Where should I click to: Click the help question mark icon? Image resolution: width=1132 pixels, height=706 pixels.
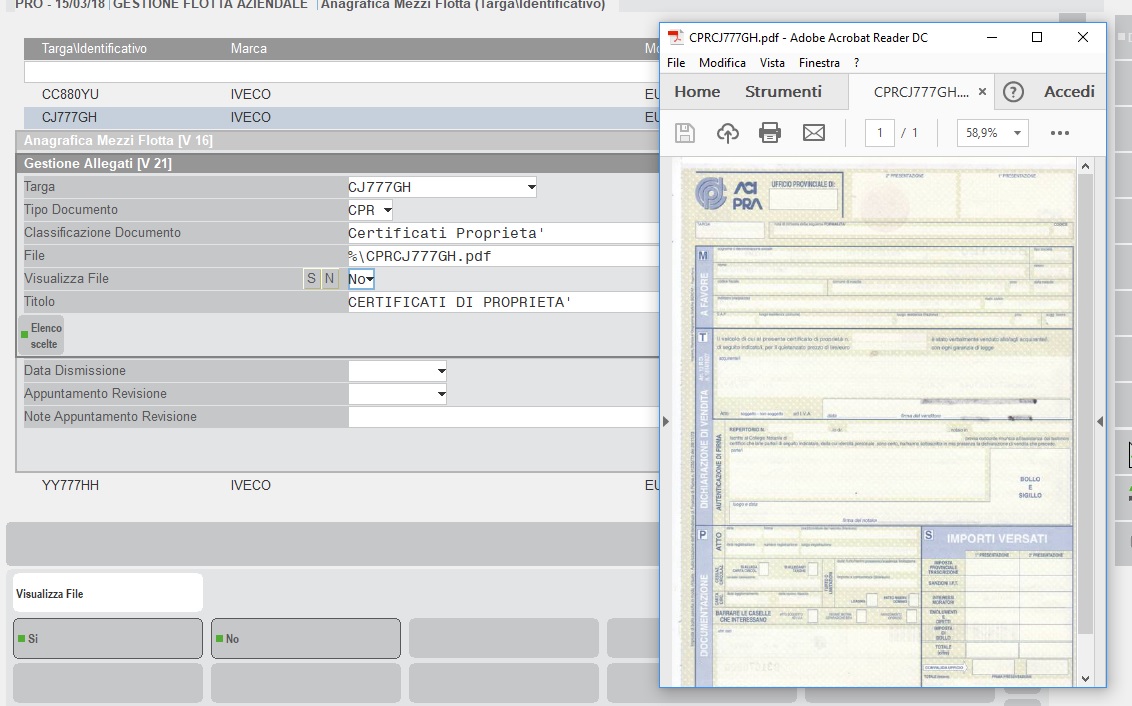(1013, 92)
